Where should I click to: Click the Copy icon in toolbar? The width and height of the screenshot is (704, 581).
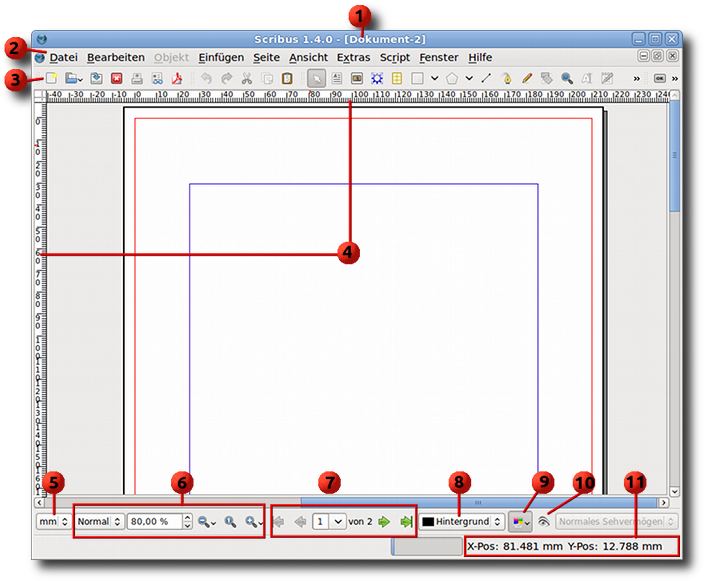tap(267, 79)
